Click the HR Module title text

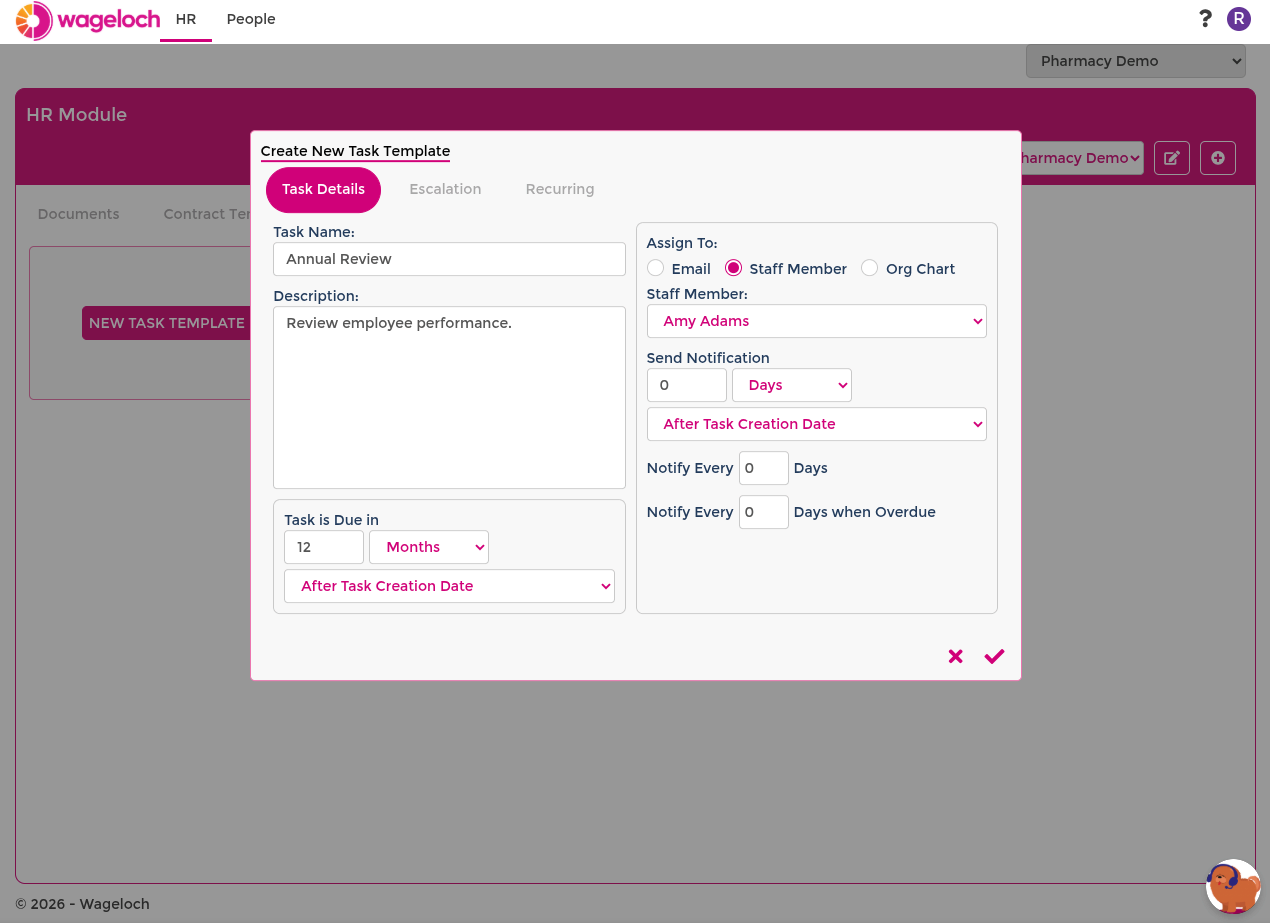77,115
